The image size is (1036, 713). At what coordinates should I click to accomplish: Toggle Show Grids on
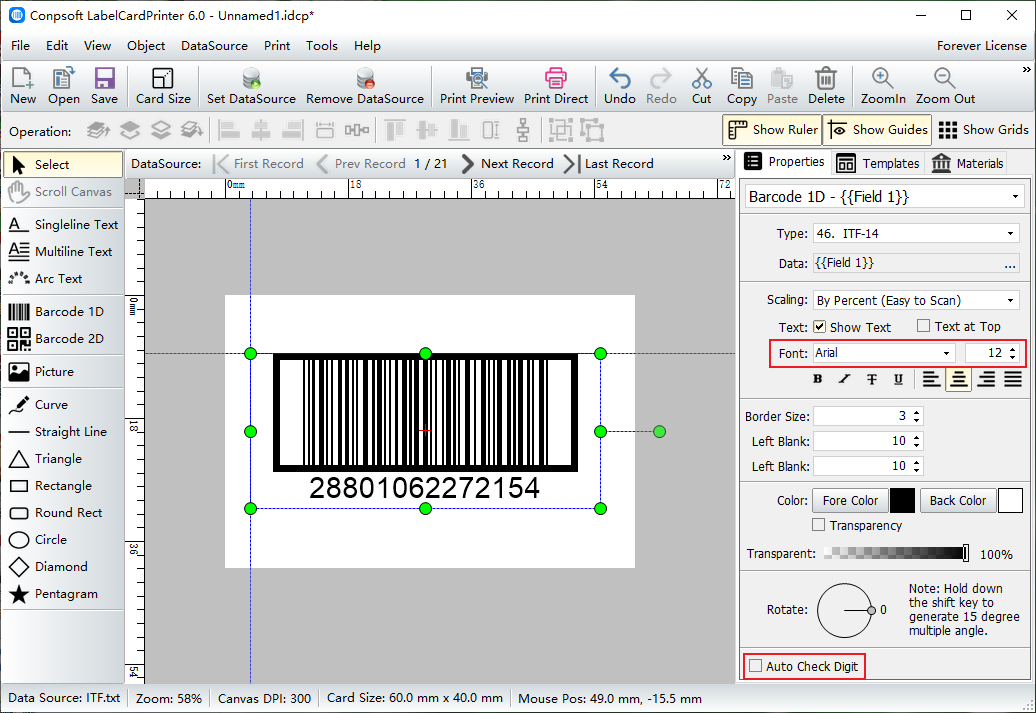coord(982,130)
